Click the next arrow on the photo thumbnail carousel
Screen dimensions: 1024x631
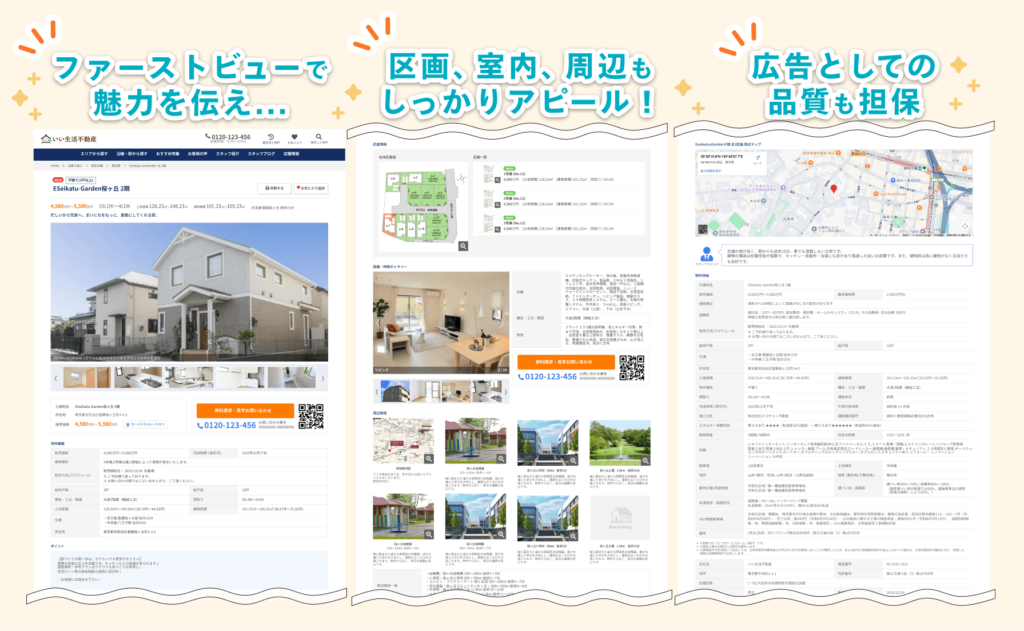point(322,379)
